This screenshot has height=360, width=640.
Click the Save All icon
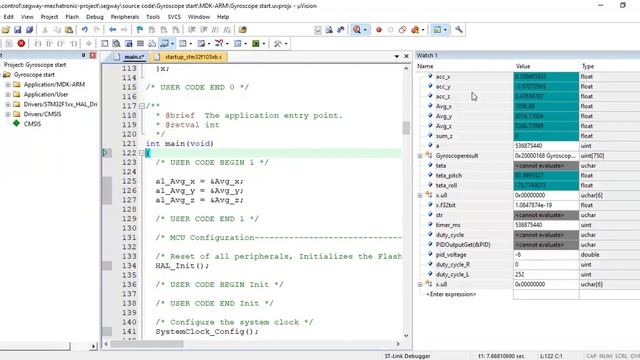(x=29, y=30)
